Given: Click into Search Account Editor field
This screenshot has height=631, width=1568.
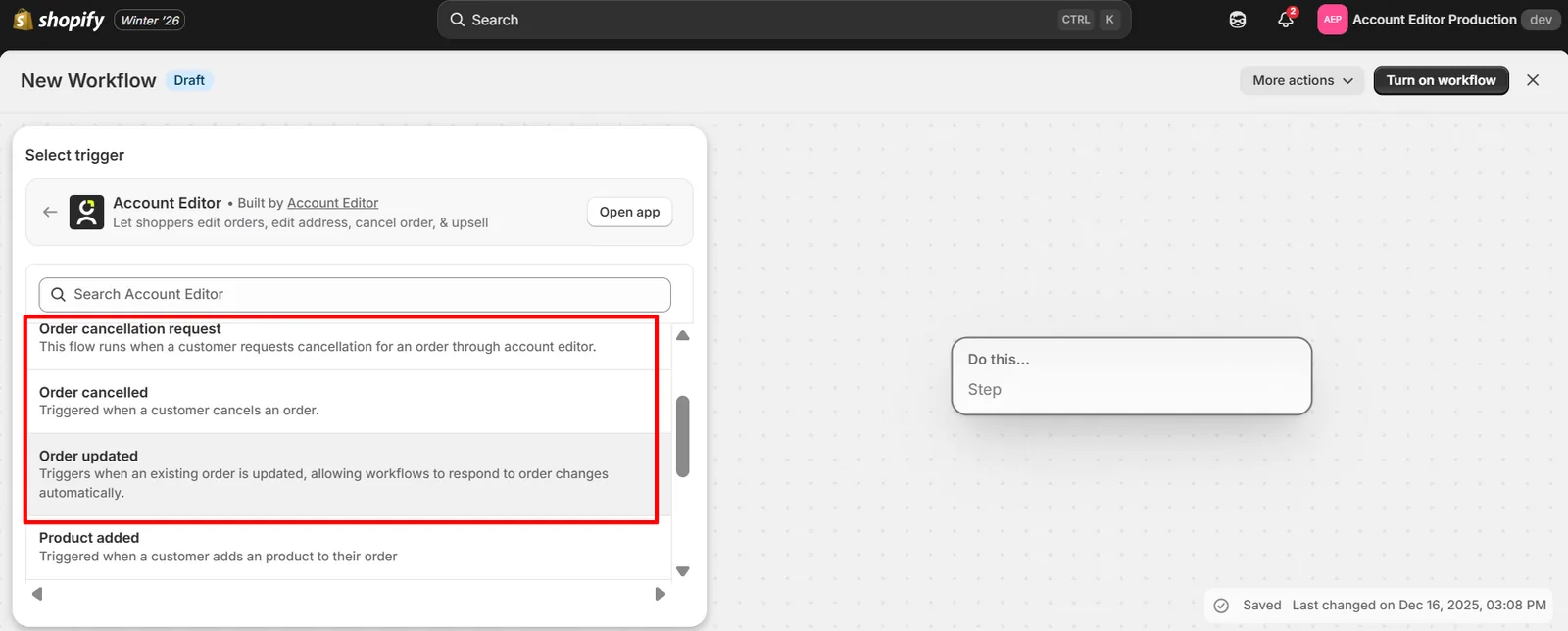Looking at the screenshot, I should [355, 294].
